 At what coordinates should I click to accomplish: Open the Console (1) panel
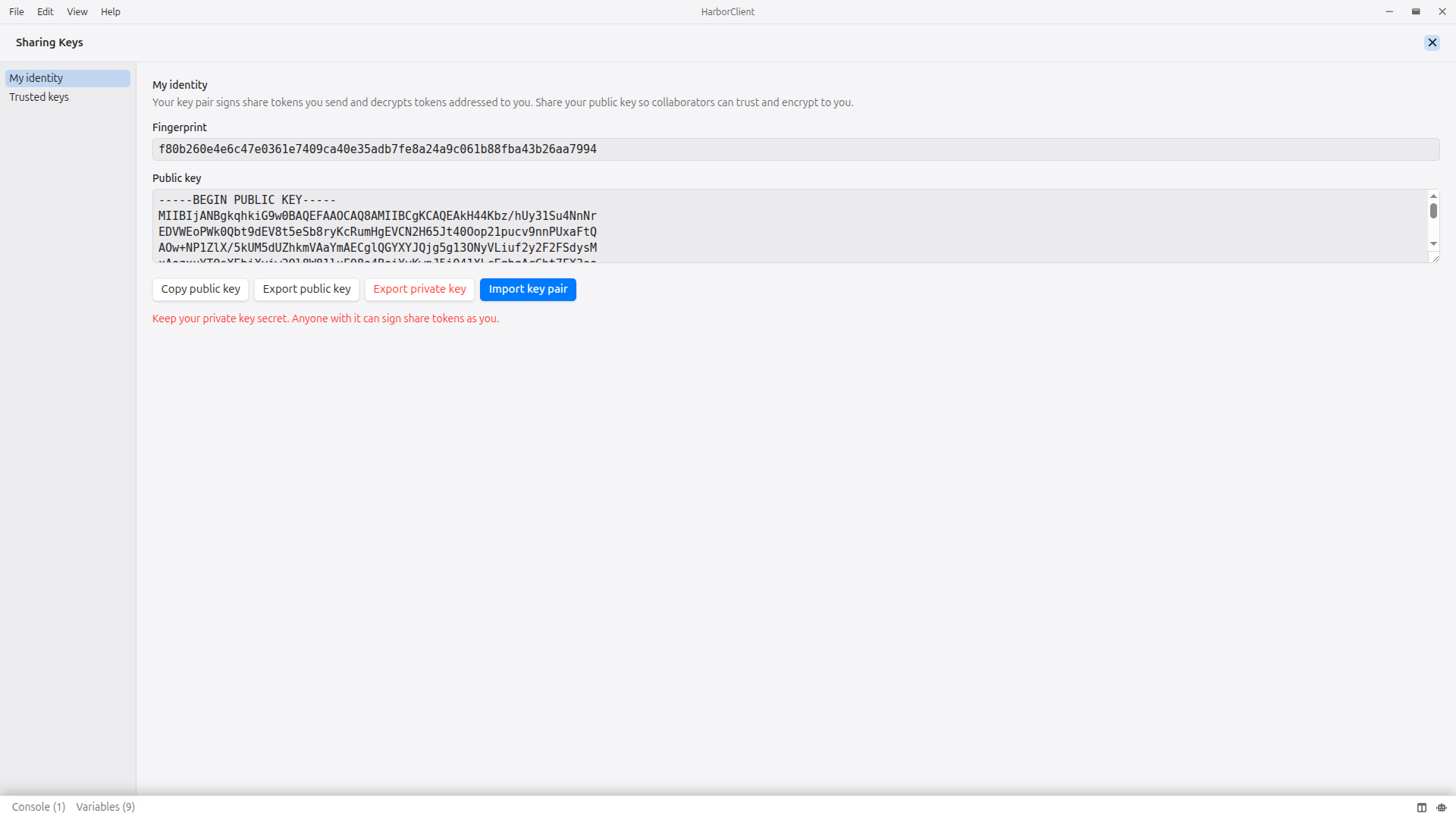point(39,807)
